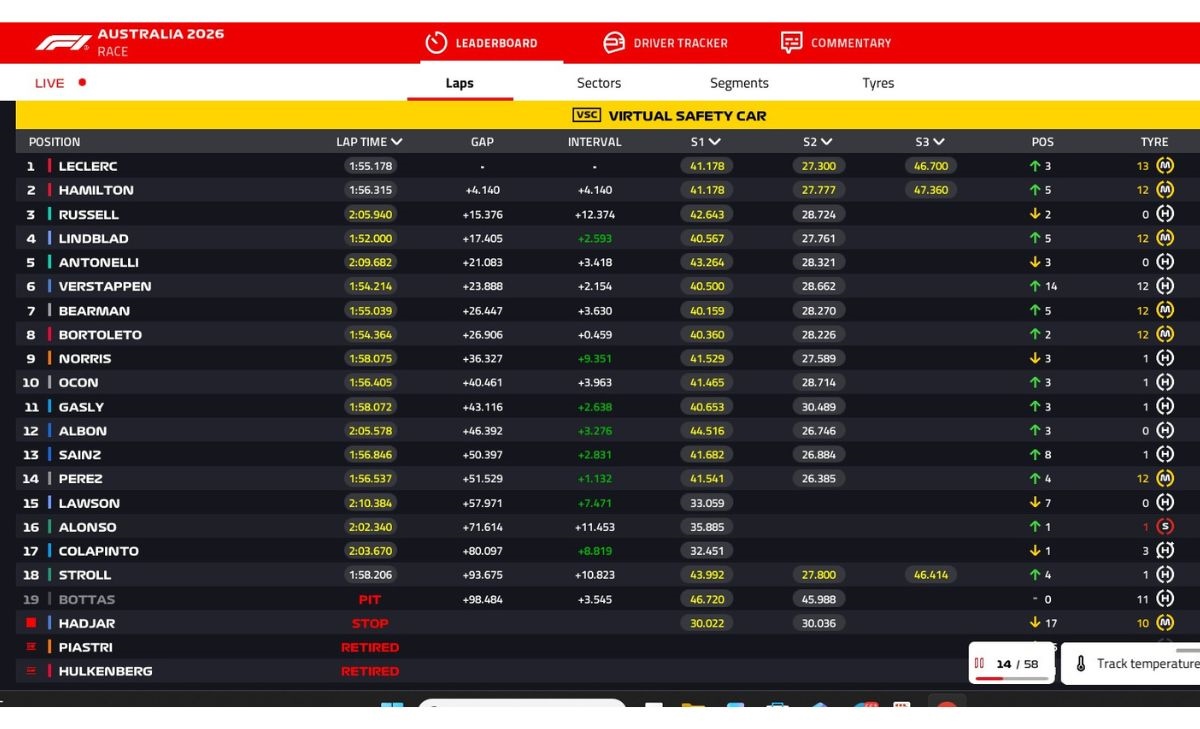Image resolution: width=1200 pixels, height=729 pixels.
Task: Select driver name HAMILTON in the leaderboard
Action: click(96, 190)
